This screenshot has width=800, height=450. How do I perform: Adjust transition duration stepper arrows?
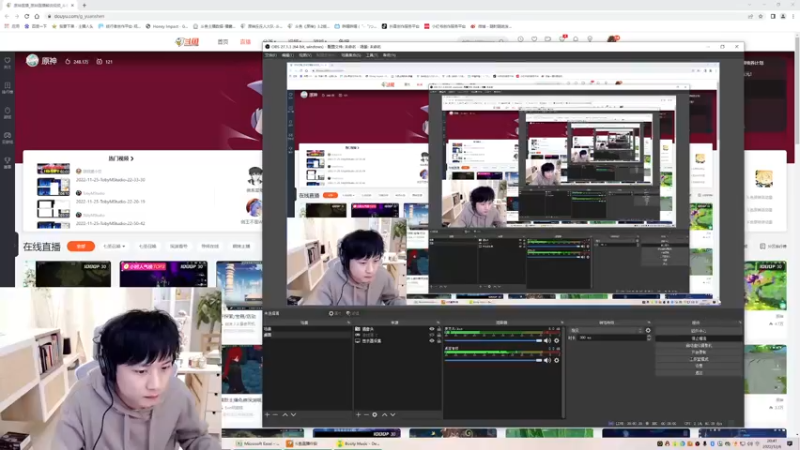648,338
